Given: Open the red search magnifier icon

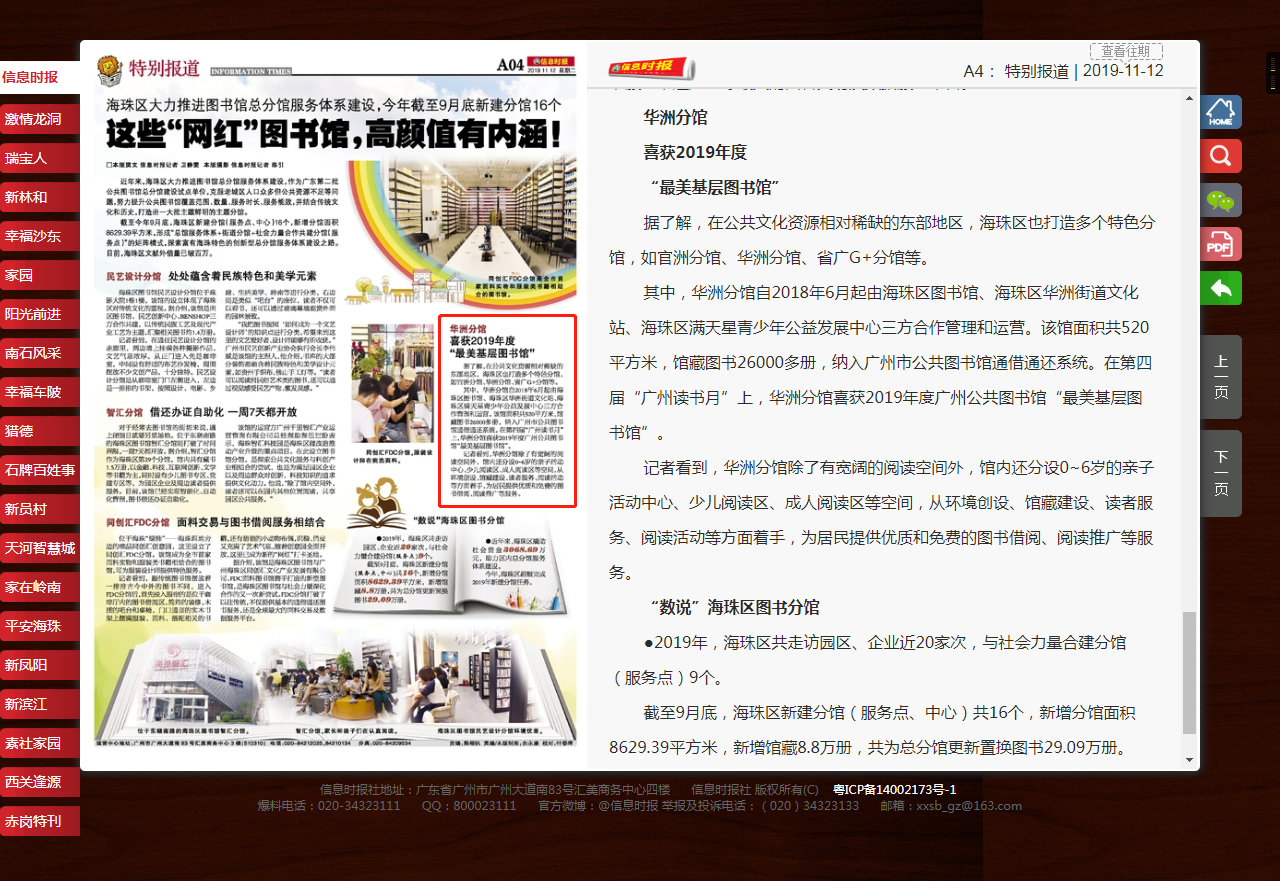Looking at the screenshot, I should pyautogui.click(x=1221, y=156).
